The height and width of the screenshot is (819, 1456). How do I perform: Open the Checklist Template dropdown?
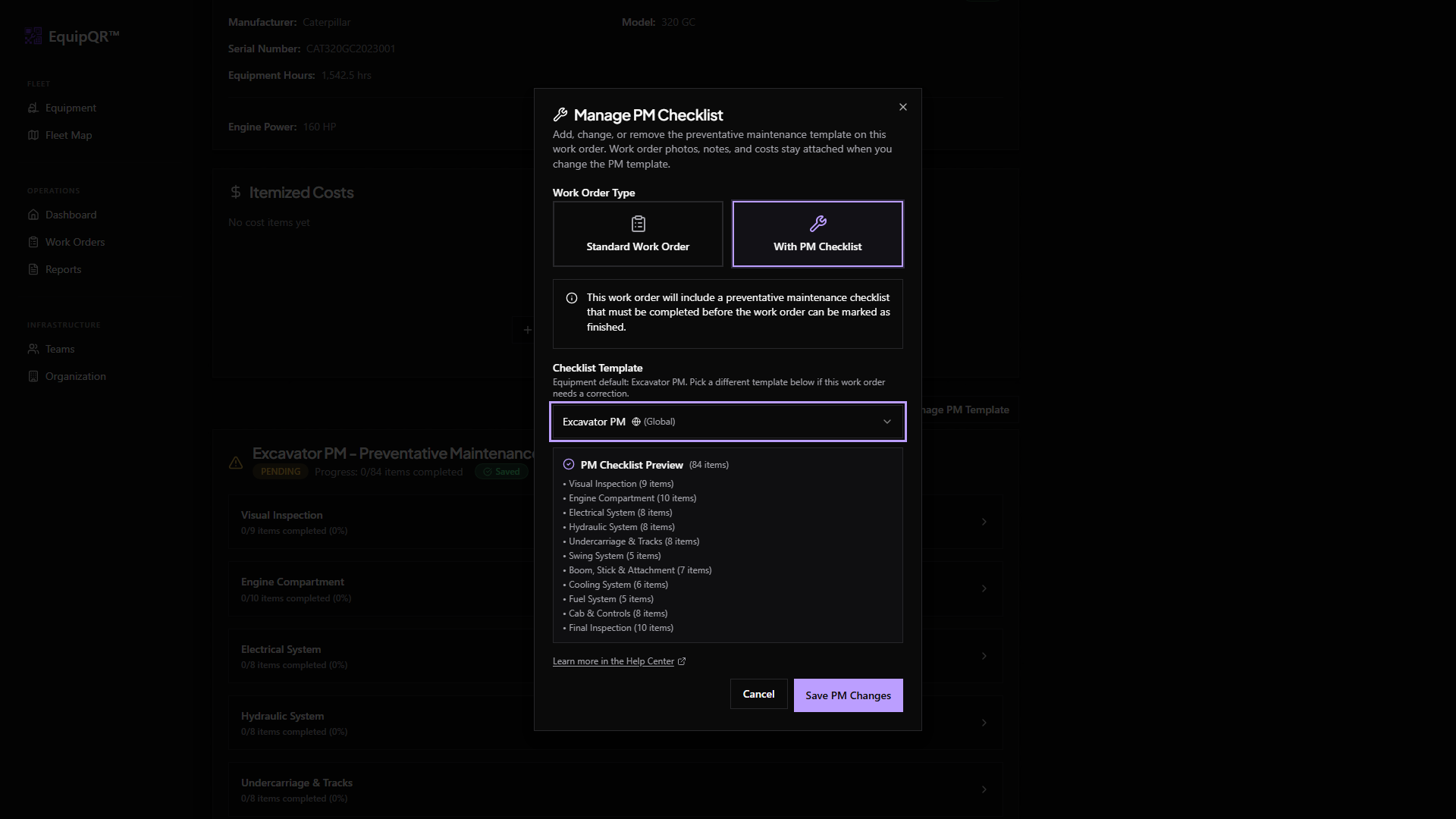click(x=728, y=422)
